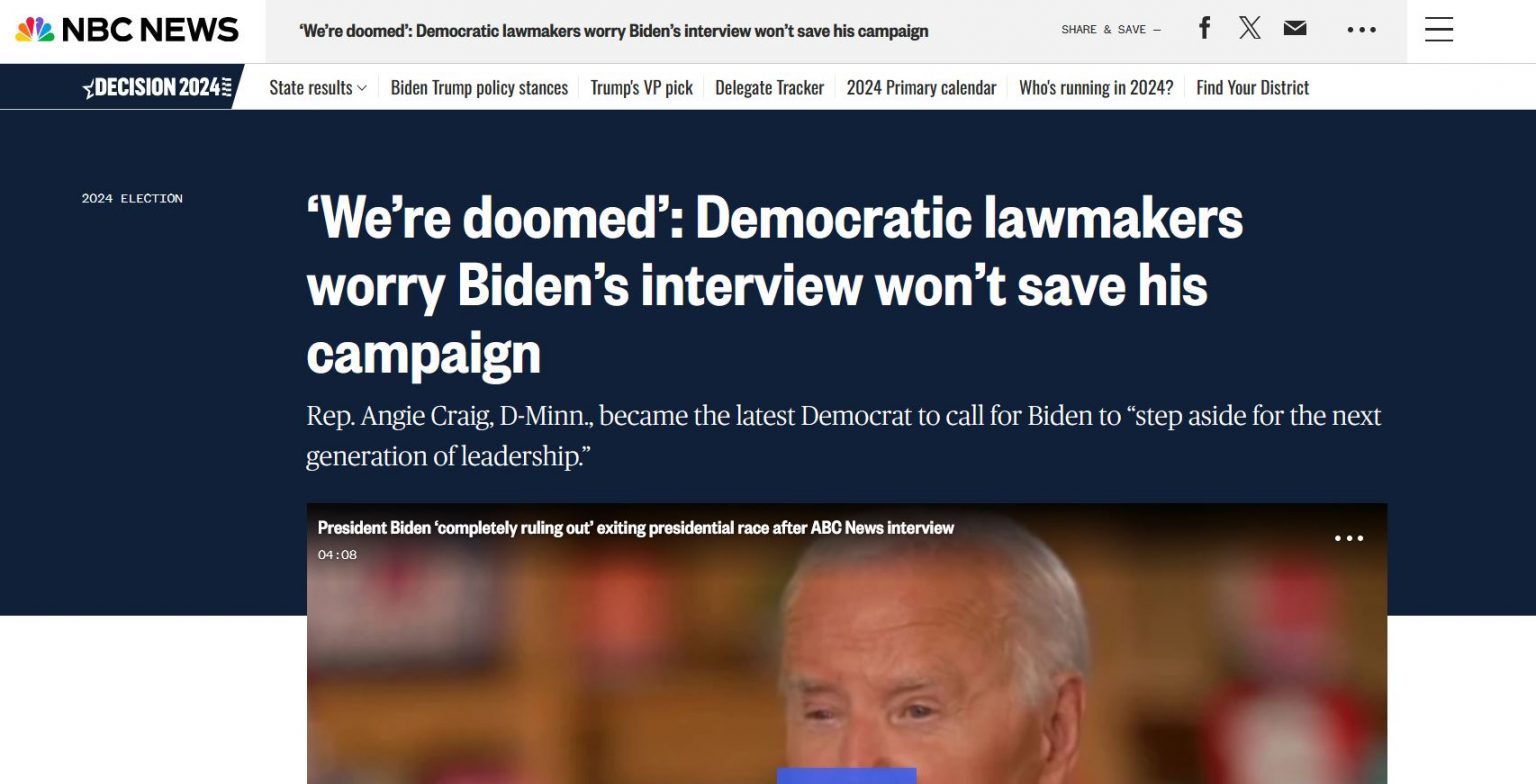Click the video title about exiting race
1536x784 pixels.
coord(636,528)
